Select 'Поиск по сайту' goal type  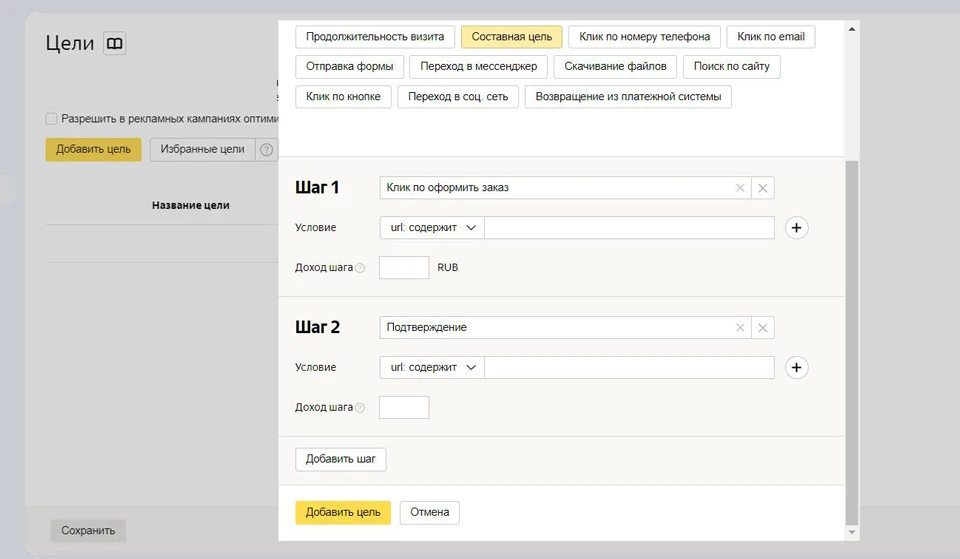[x=732, y=67]
